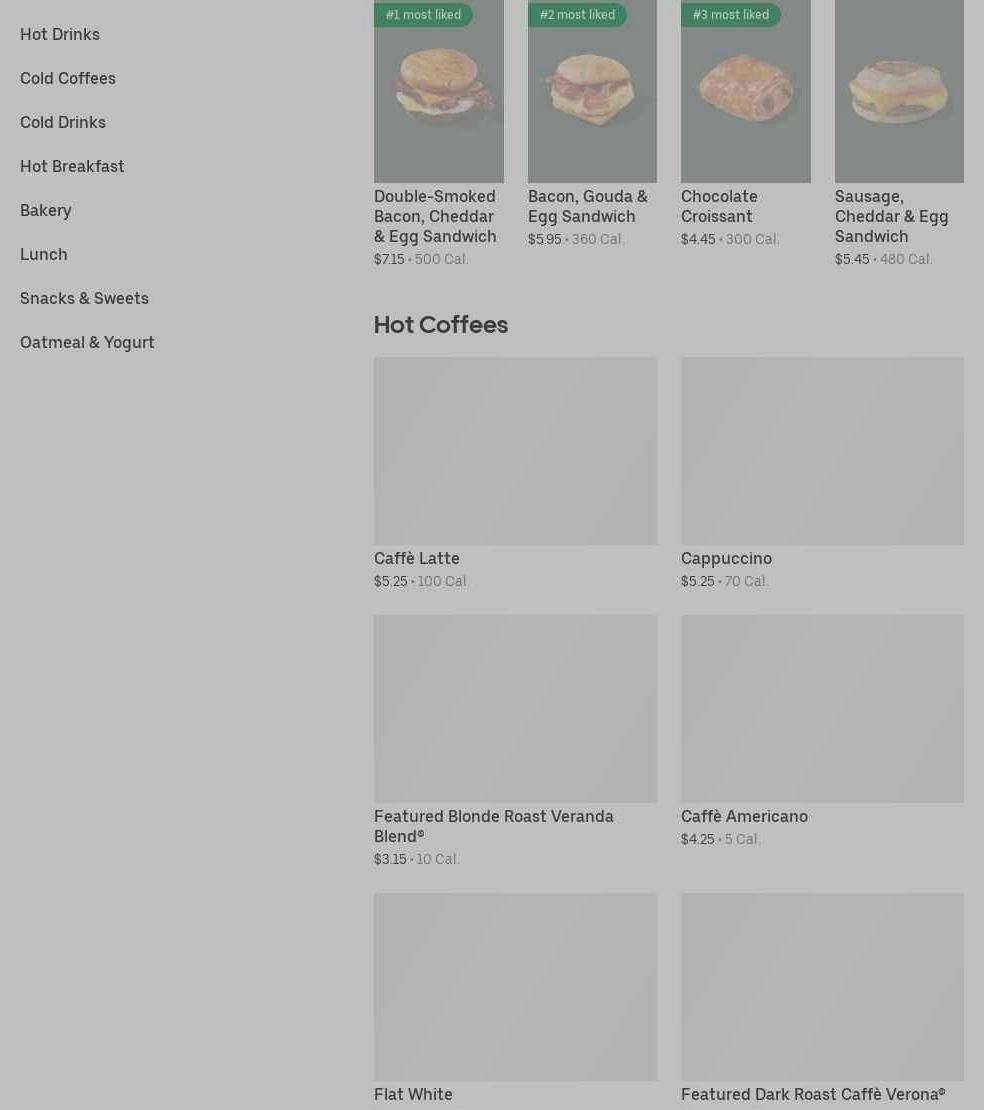Select Cold Coffees in sidebar
Viewport: 984px width, 1110px height.
point(68,78)
